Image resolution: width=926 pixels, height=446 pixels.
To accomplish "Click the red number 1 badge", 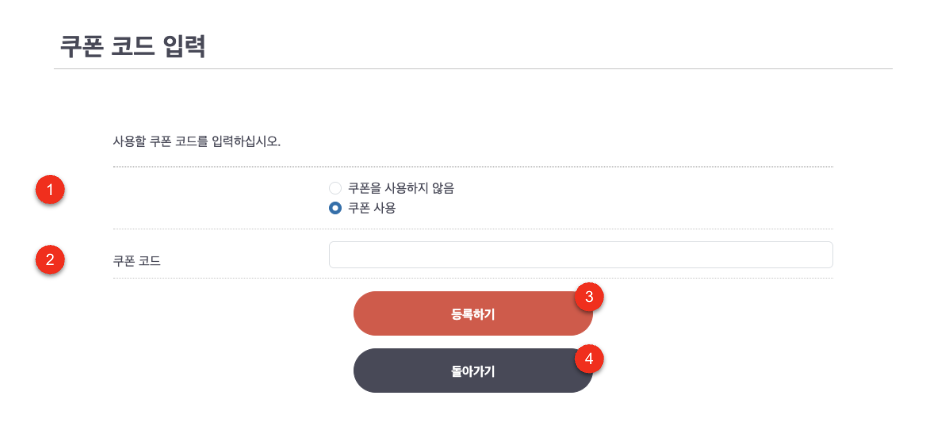I will 50,188.
